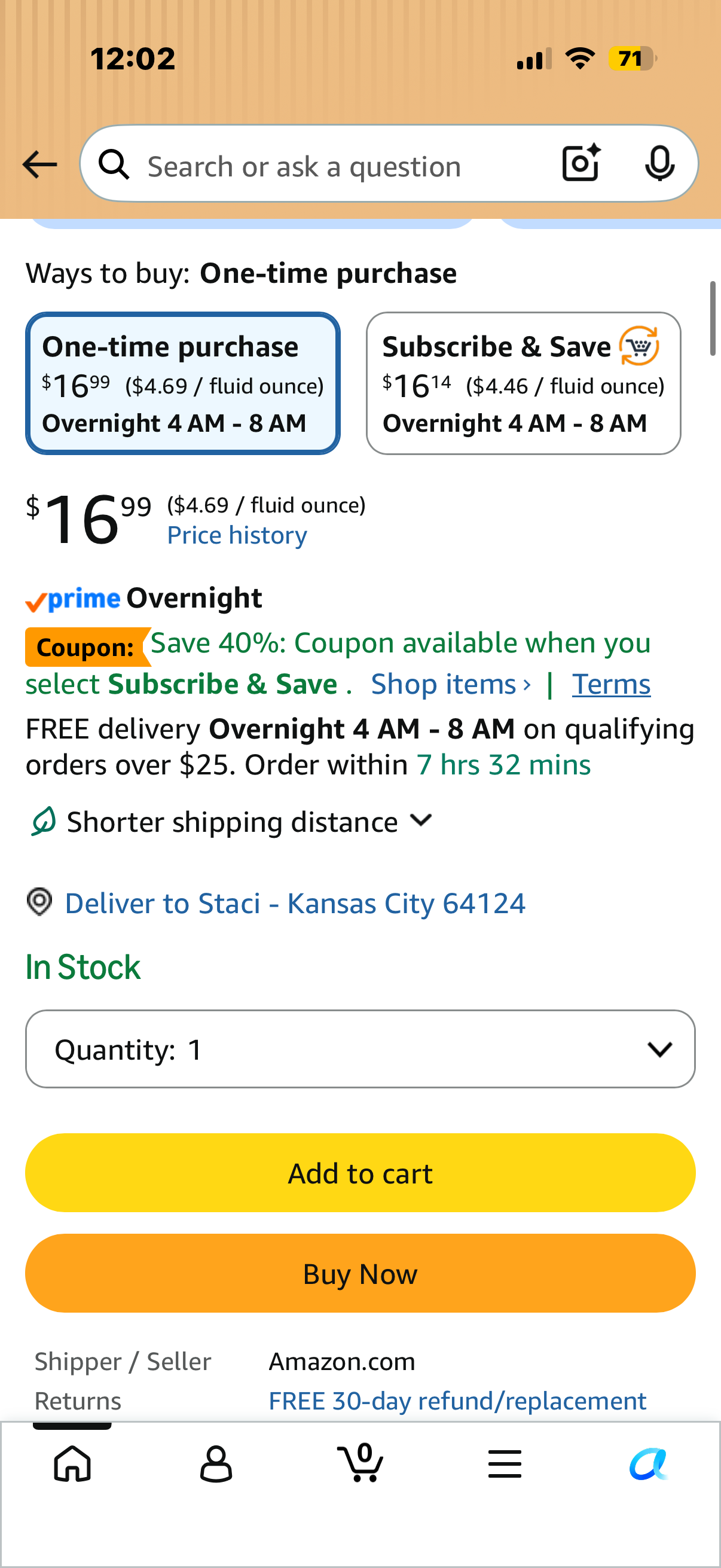Tap the Add to cart button
The width and height of the screenshot is (721, 1568).
pyautogui.click(x=360, y=1172)
